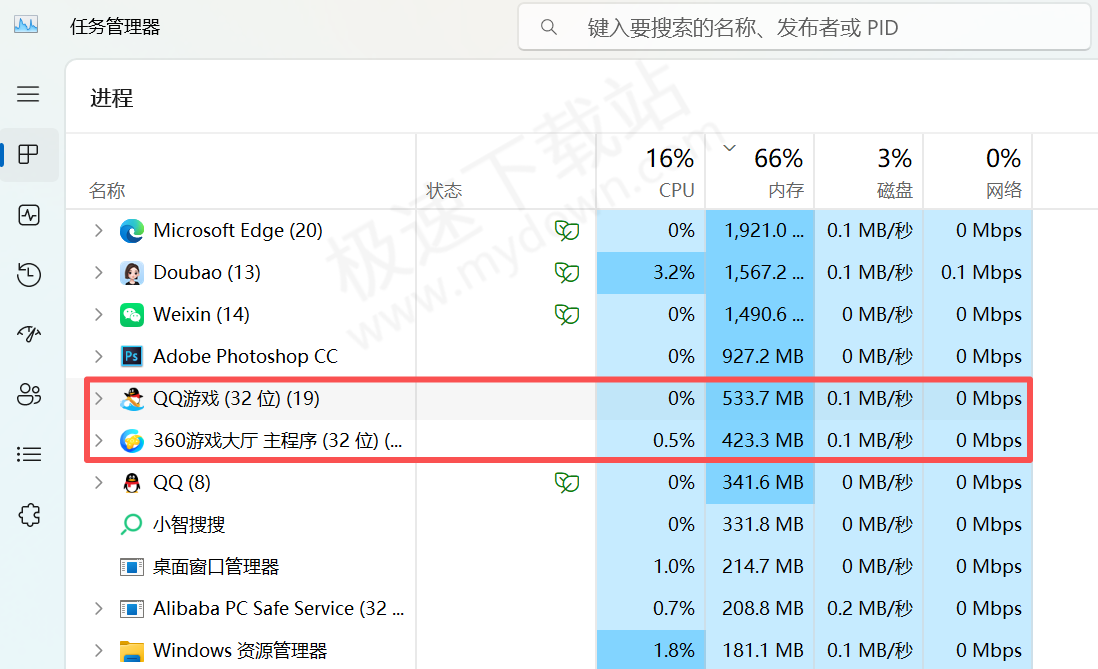The image size is (1098, 669).
Task: Select the Processes icon in sidebar
Action: click(x=28, y=155)
